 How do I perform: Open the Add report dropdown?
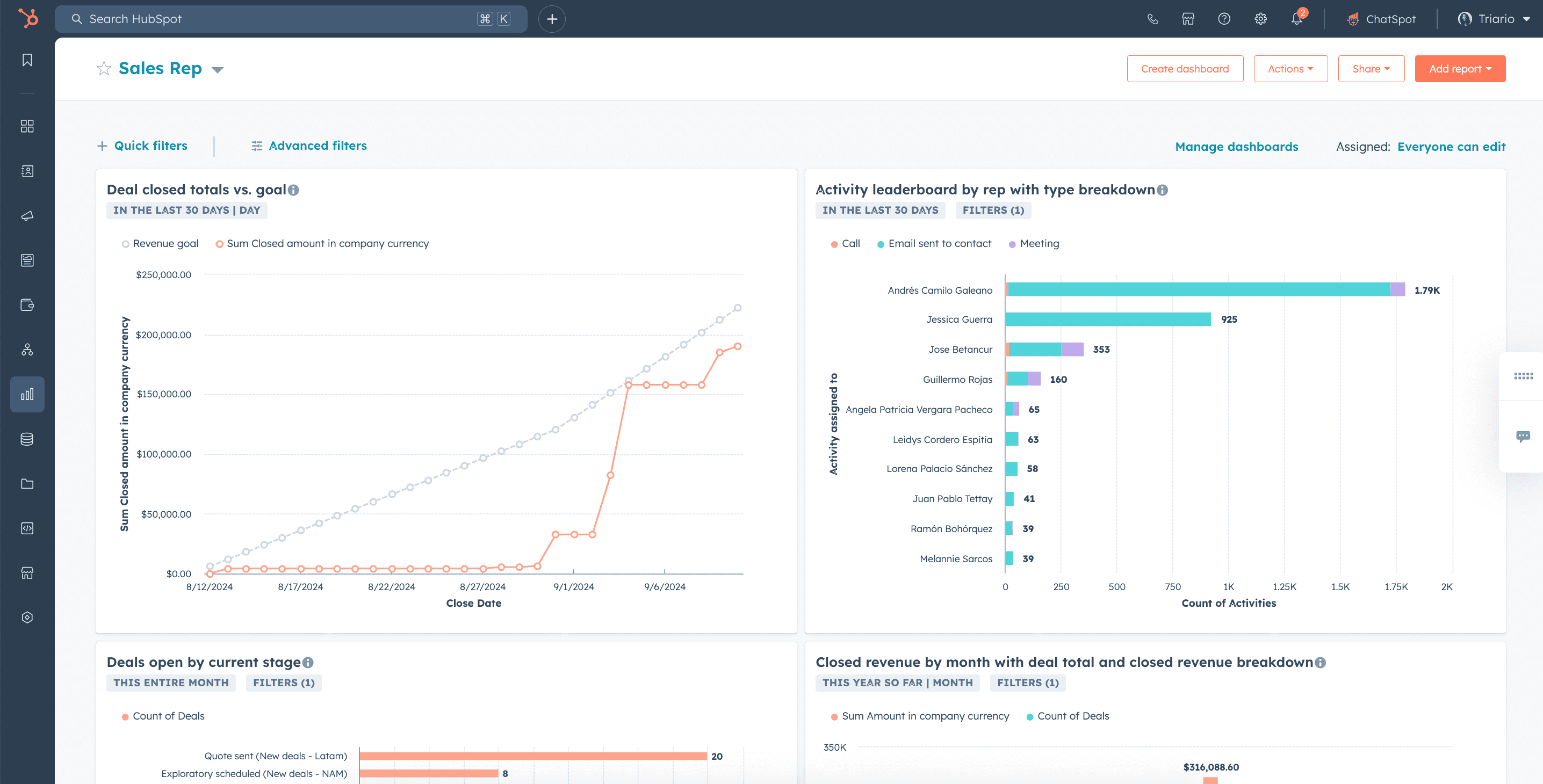[x=1460, y=69]
